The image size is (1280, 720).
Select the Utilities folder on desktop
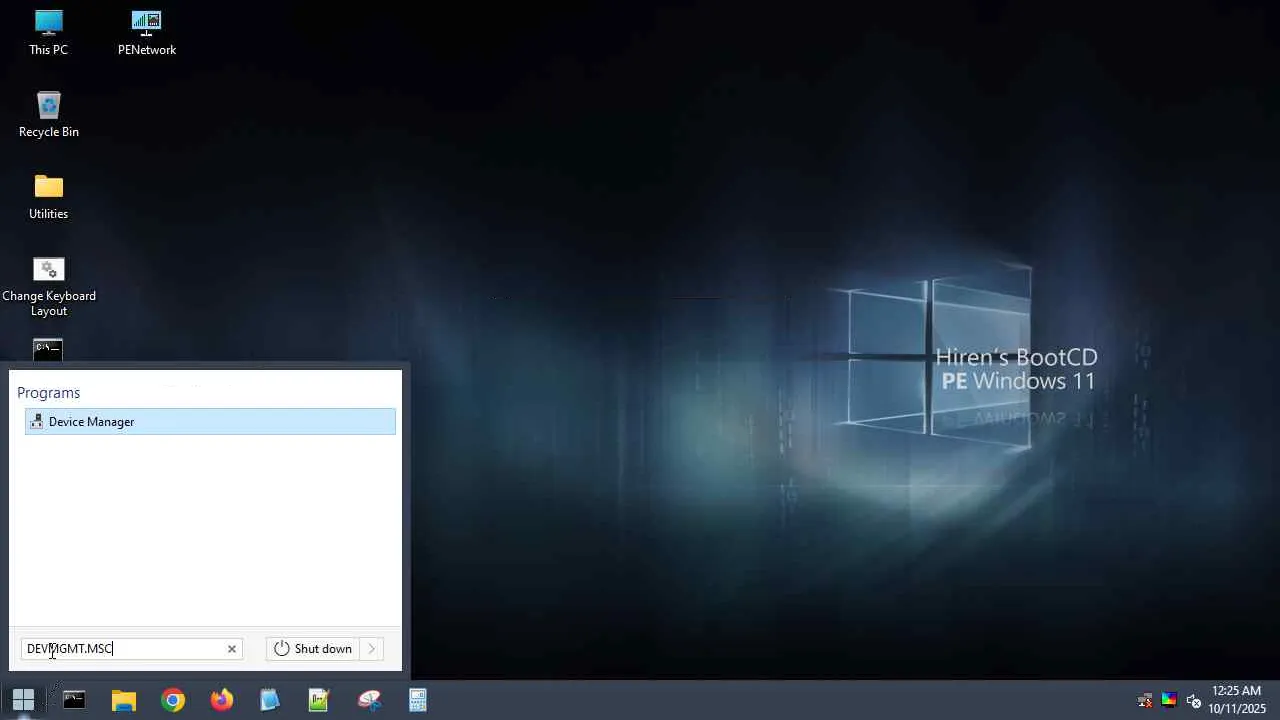point(48,197)
